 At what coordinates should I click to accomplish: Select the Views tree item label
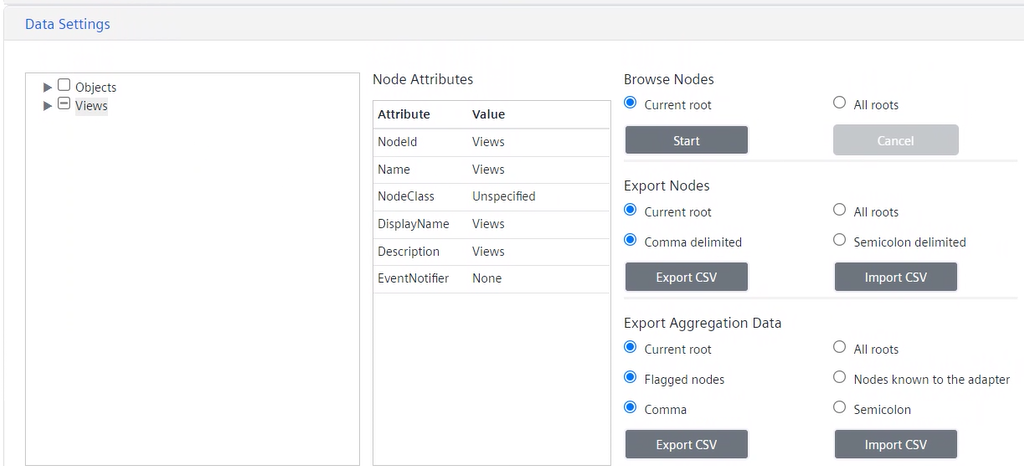[x=91, y=106]
